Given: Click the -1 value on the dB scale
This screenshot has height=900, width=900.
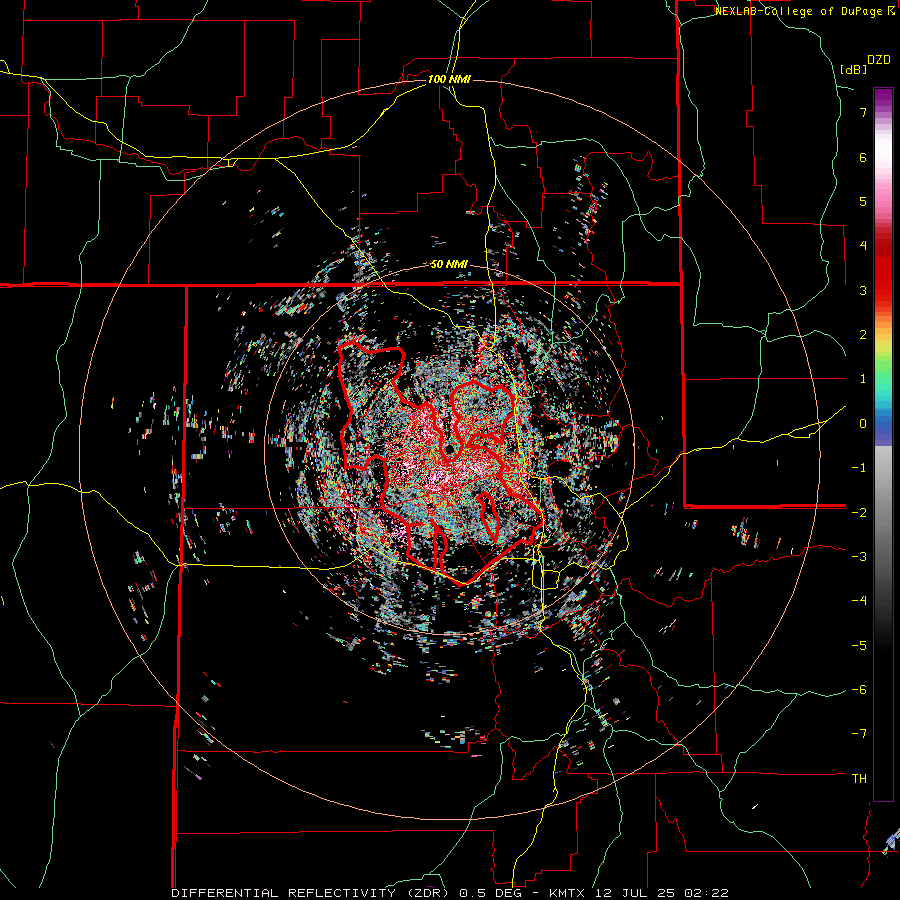Looking at the screenshot, I should click(859, 468).
